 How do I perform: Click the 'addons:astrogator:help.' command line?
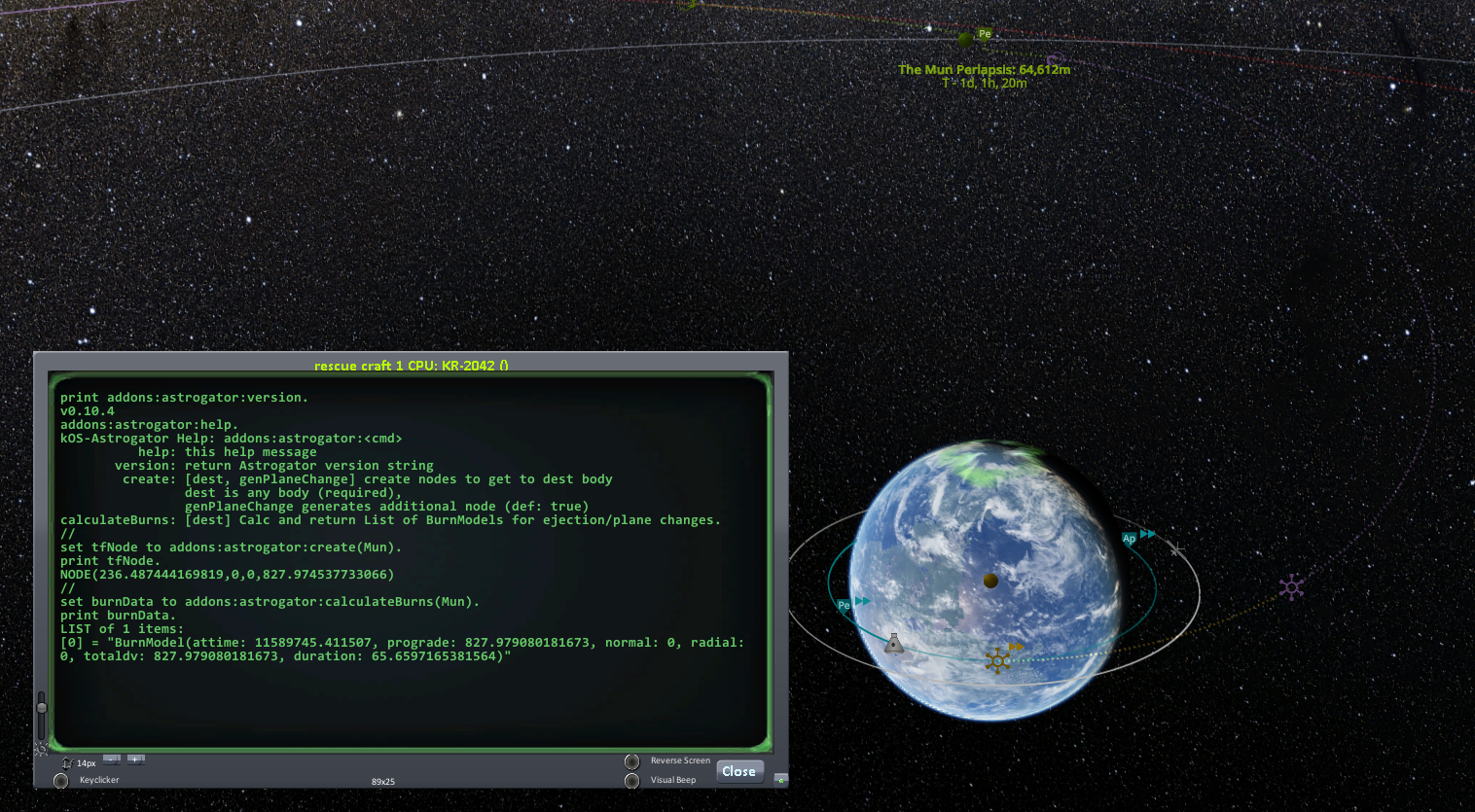pos(150,425)
